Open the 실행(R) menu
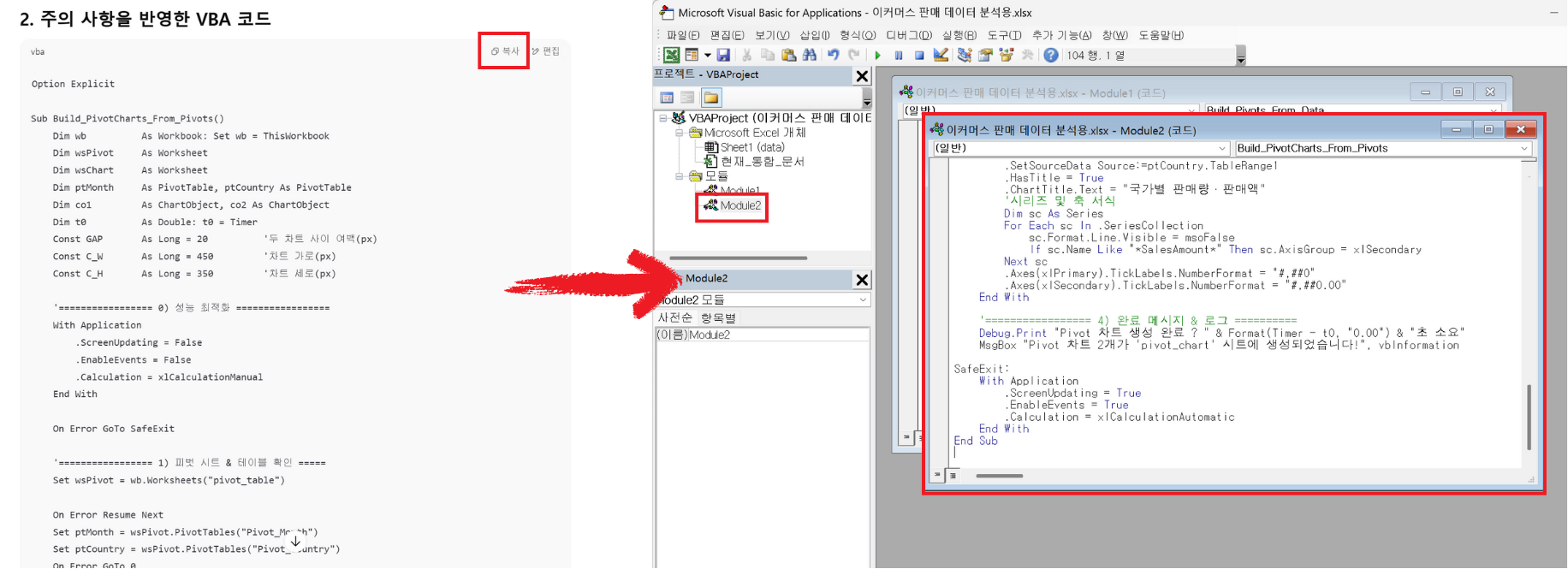The image size is (1568, 569). pyautogui.click(x=959, y=35)
